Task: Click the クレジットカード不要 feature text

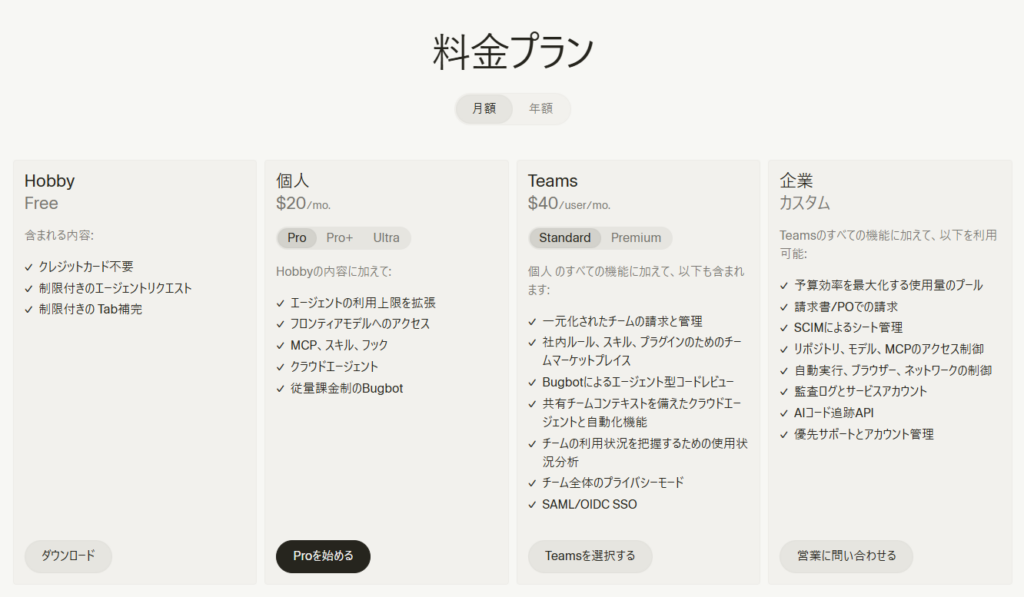Action: pos(86,266)
